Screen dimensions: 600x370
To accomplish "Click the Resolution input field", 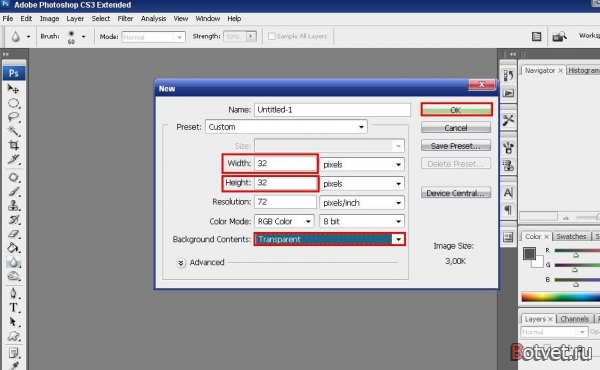I will tap(285, 202).
